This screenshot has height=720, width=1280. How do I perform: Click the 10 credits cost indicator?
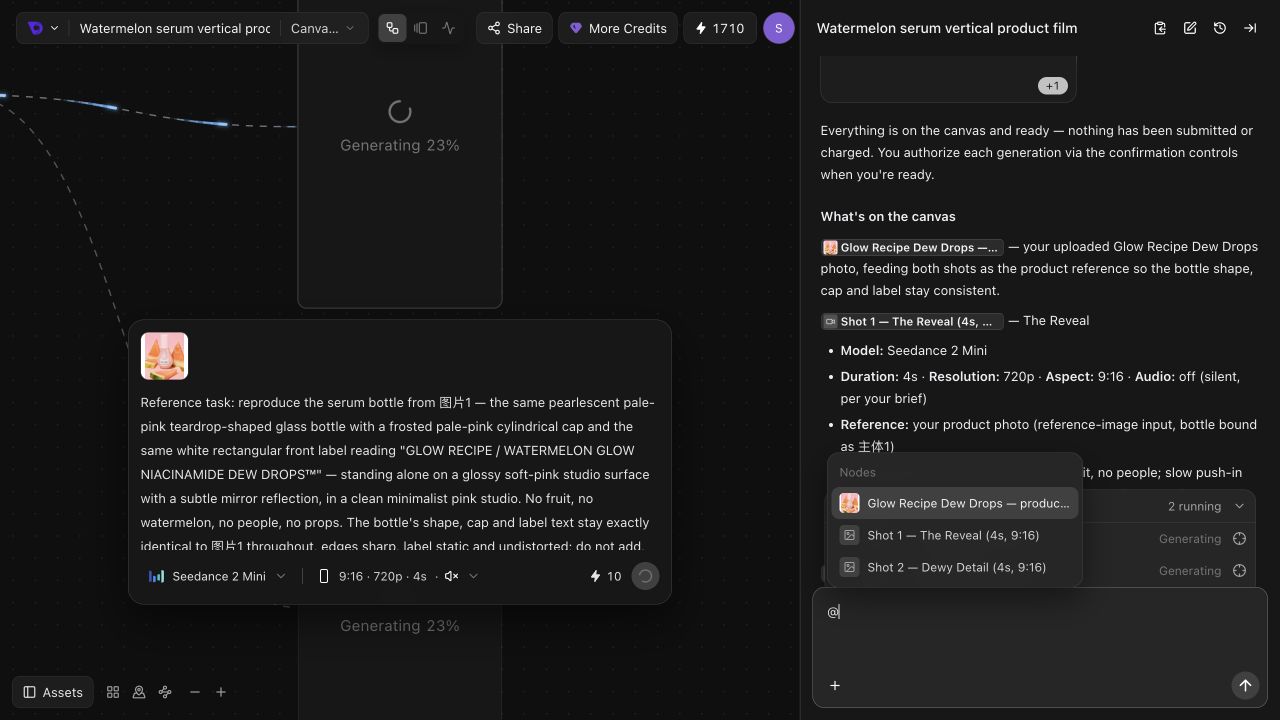605,576
